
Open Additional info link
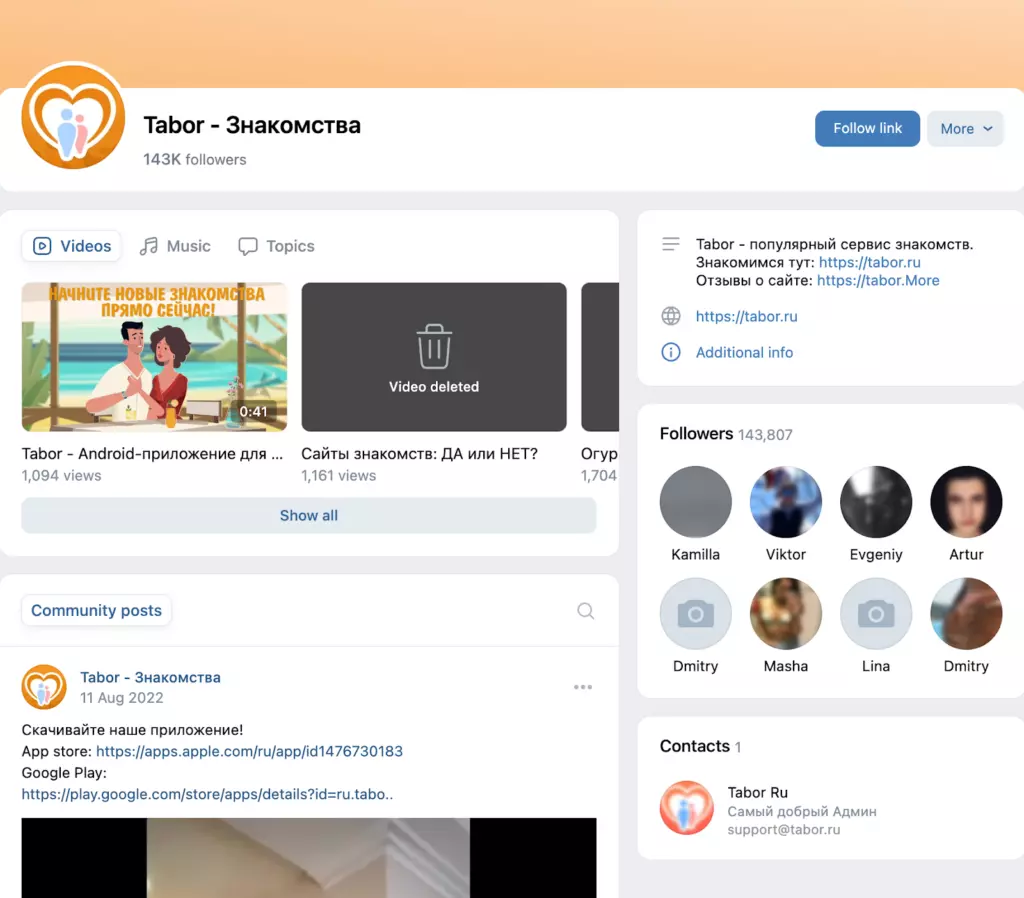pyautogui.click(x=744, y=353)
